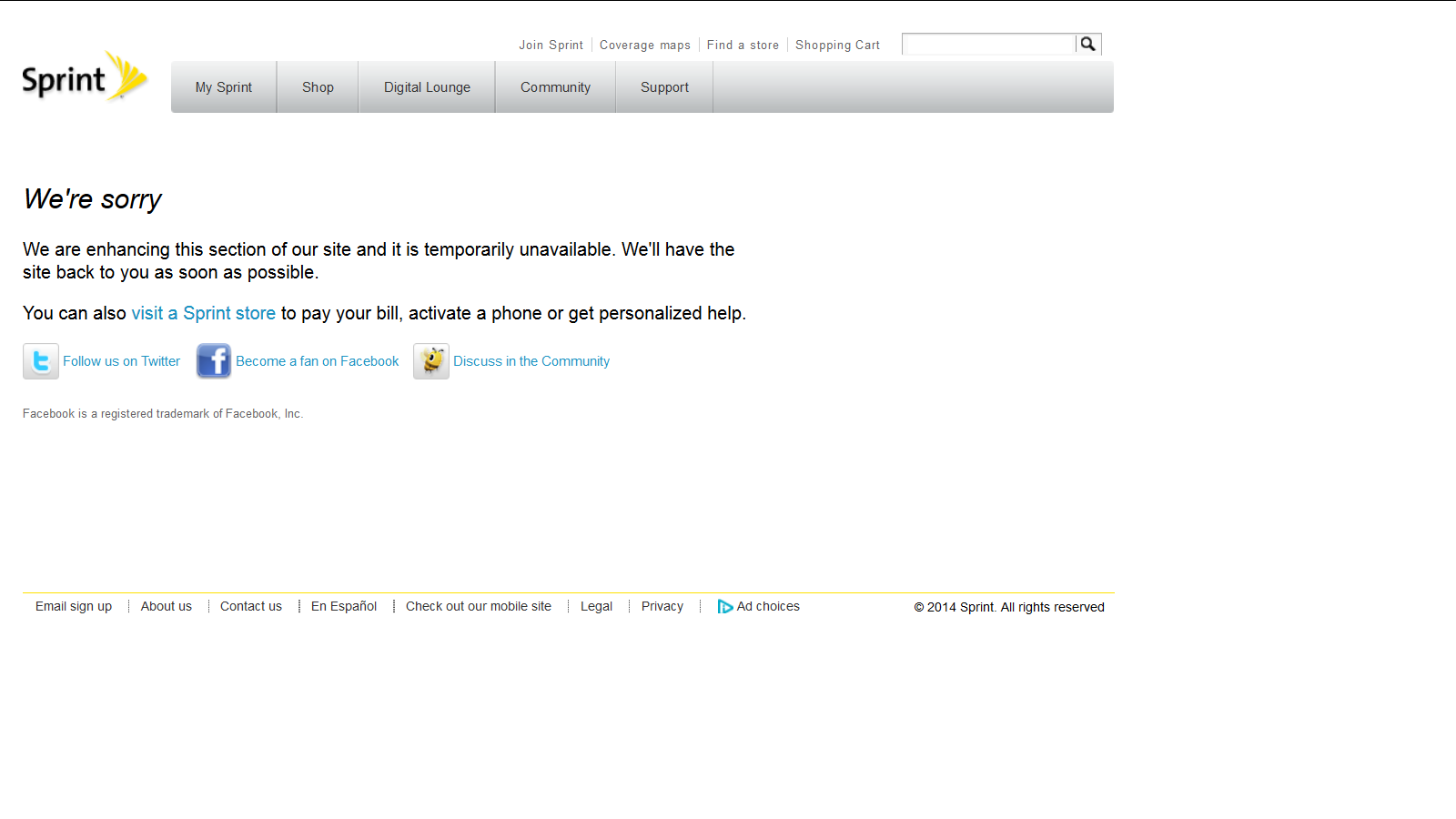
Task: Click '© 2014 Sprint. All rights reserved'
Action: click(1009, 607)
